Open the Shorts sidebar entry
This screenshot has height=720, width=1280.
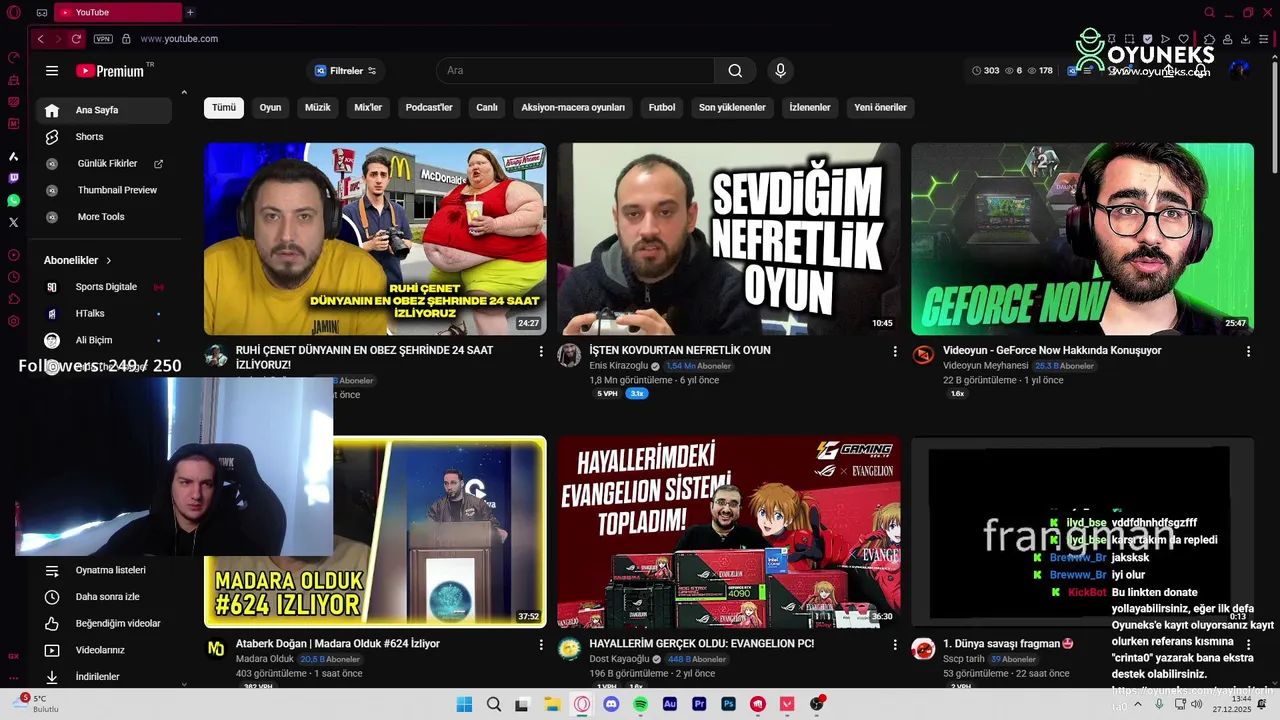tap(104, 137)
